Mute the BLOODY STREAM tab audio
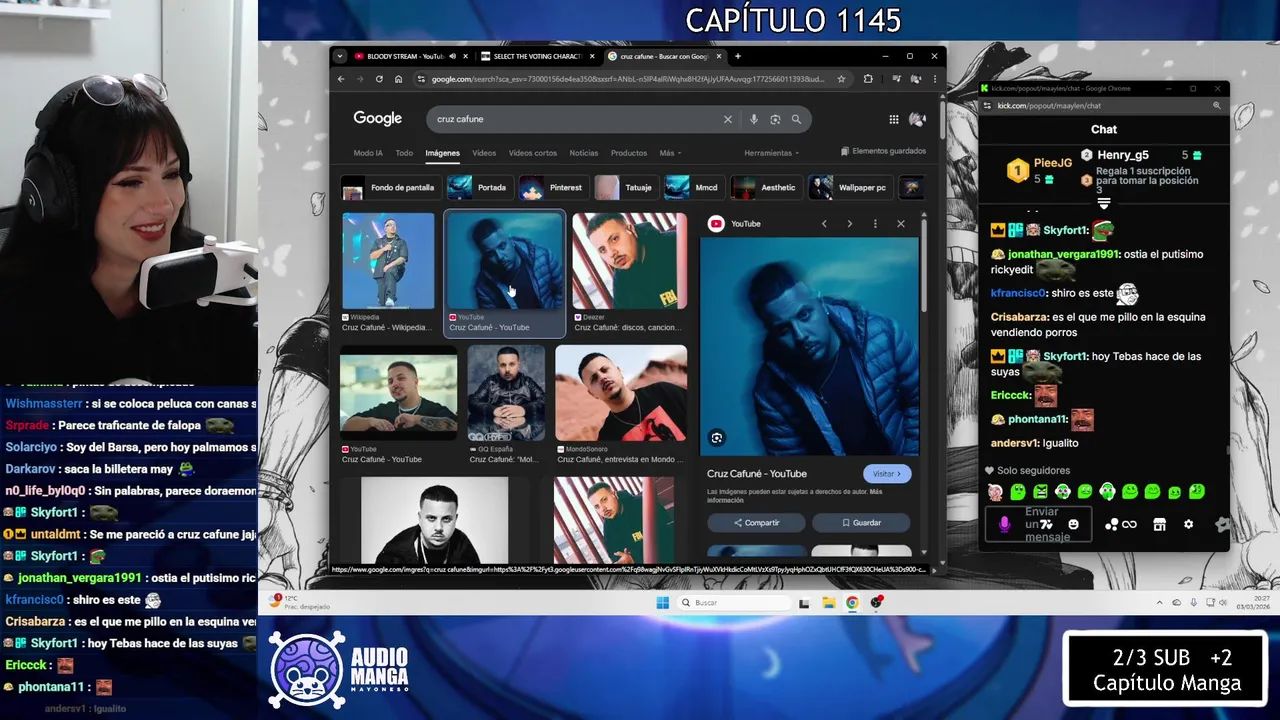The width and height of the screenshot is (1280, 720). pyautogui.click(x=453, y=56)
